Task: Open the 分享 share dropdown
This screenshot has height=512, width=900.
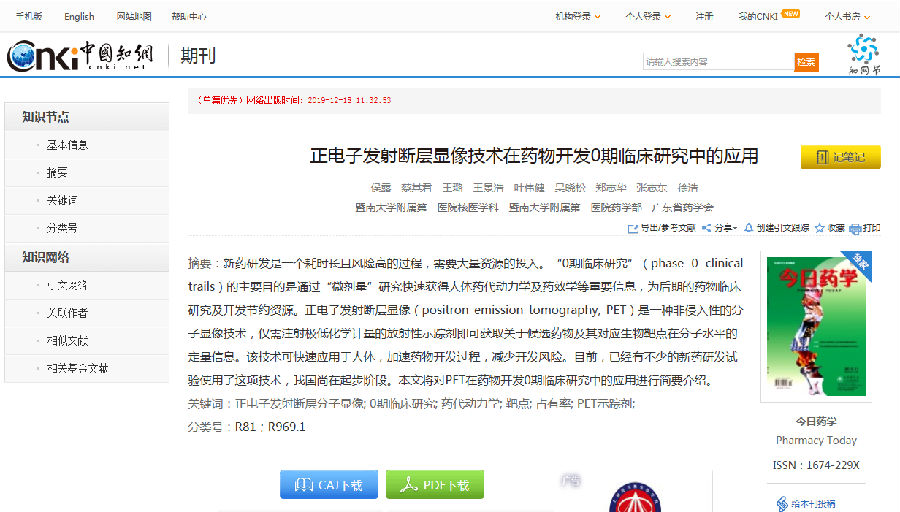Action: coord(721,228)
